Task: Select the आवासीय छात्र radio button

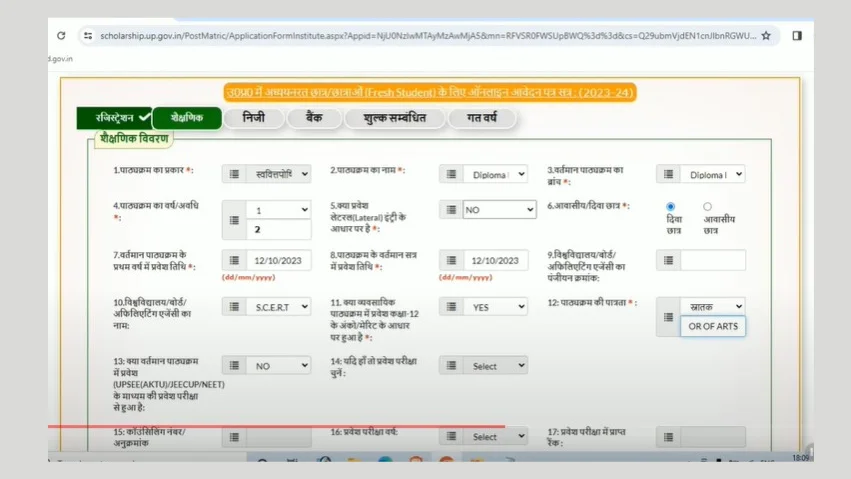Action: tap(707, 207)
